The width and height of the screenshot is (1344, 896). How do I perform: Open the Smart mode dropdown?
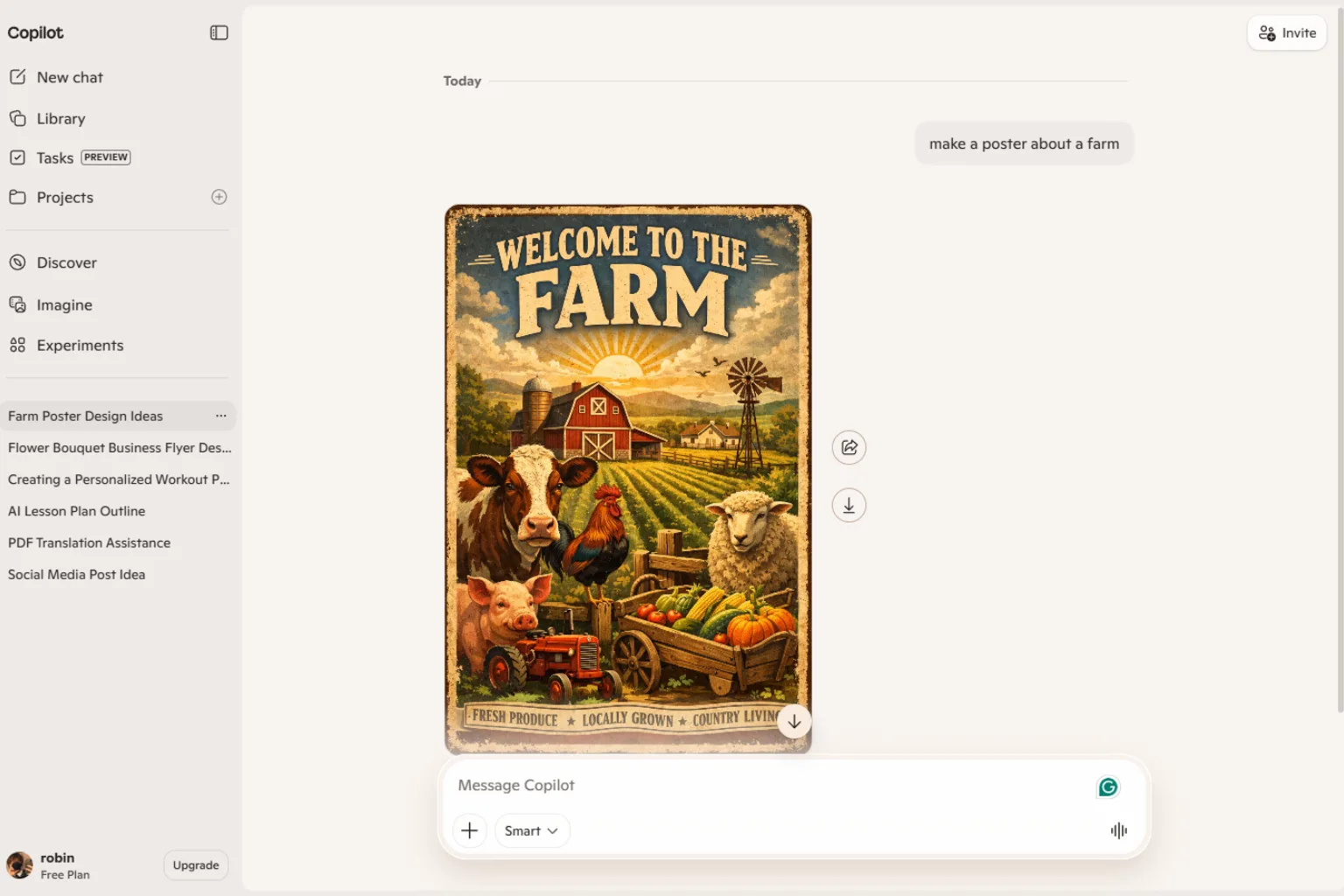click(531, 830)
